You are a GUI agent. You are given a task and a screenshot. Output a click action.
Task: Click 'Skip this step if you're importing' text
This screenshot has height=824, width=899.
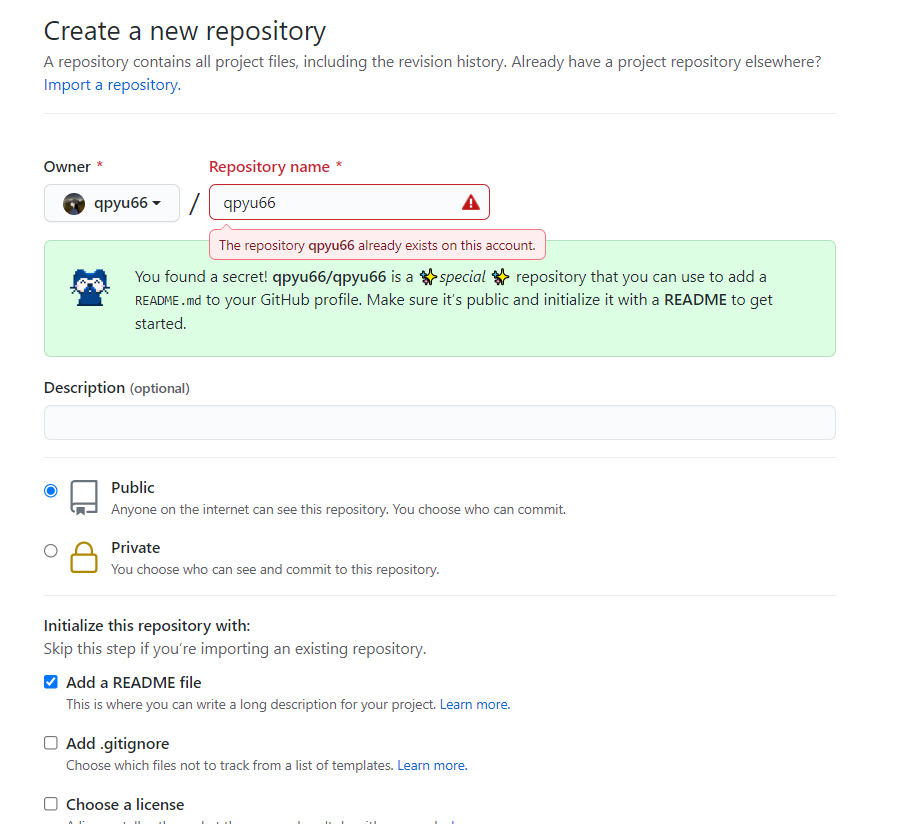(235, 649)
